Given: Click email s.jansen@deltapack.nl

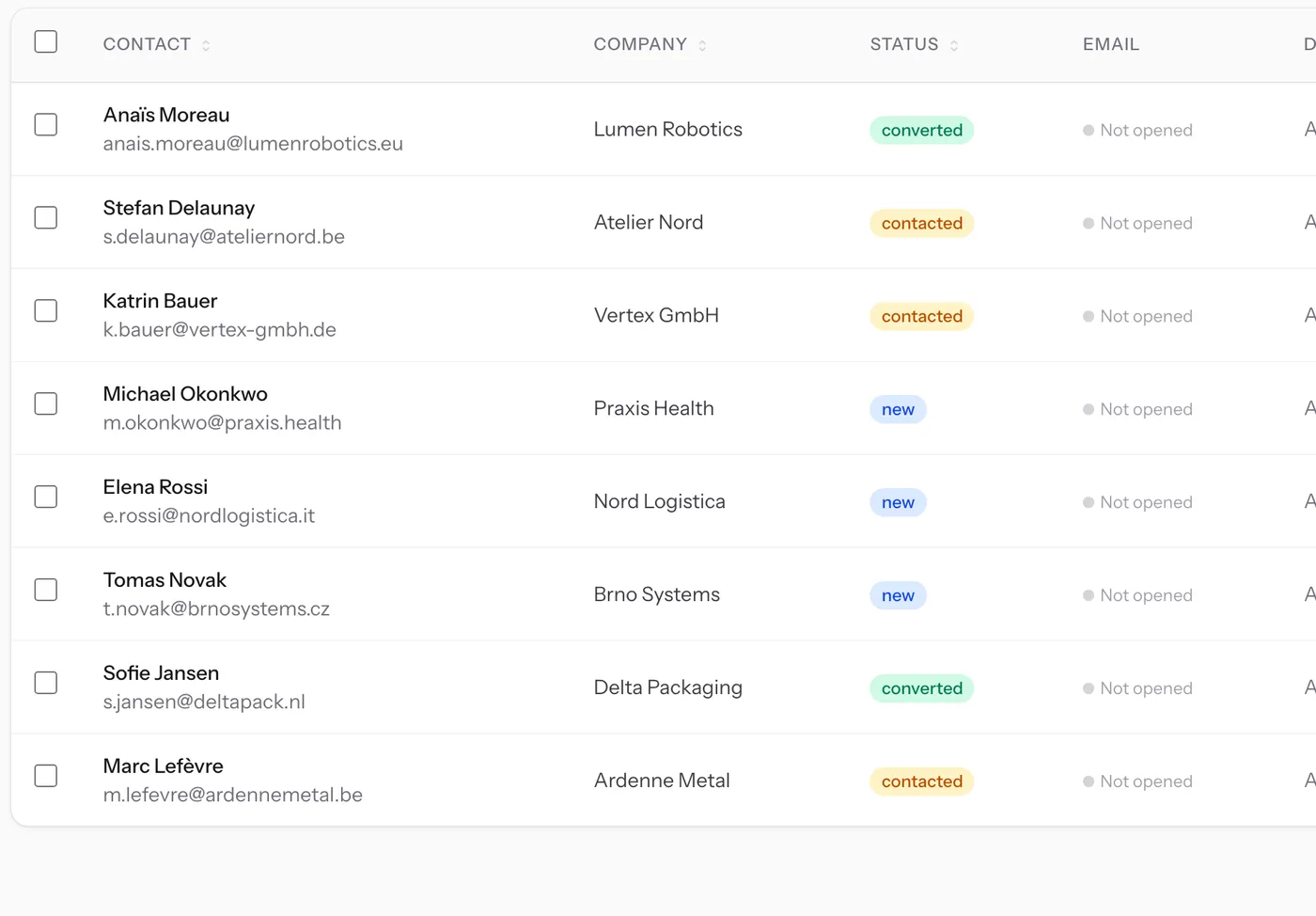Looking at the screenshot, I should [204, 702].
